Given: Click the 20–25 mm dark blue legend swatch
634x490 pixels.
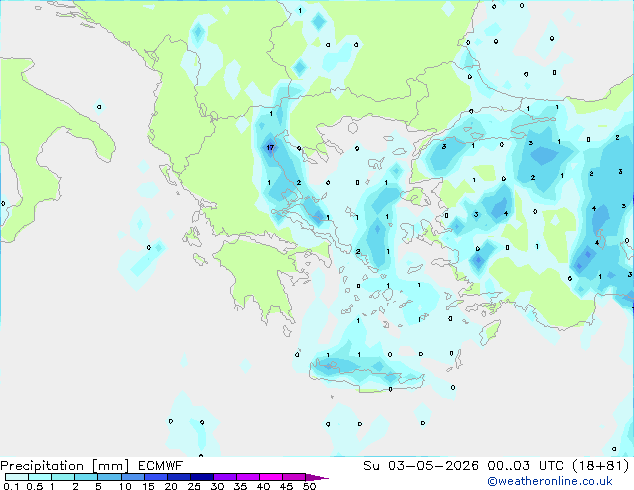Looking at the screenshot, I should pos(178,477).
